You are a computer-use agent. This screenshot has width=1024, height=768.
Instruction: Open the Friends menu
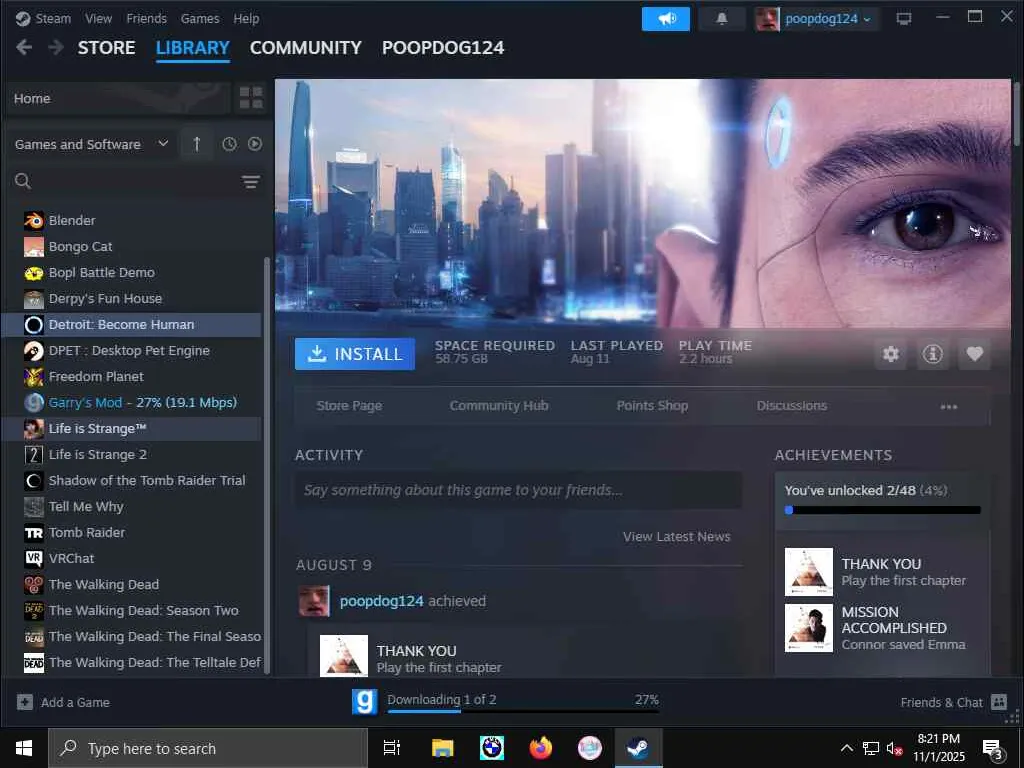coord(146,18)
